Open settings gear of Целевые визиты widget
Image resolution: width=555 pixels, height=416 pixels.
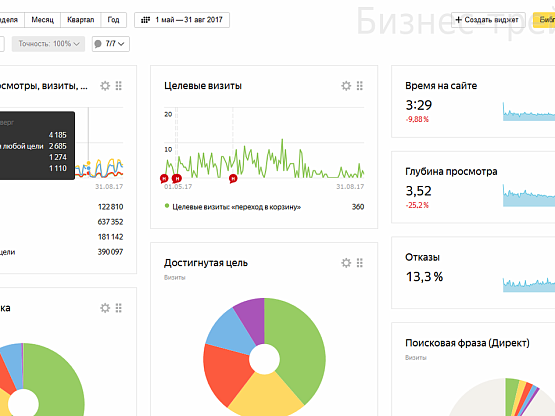click(346, 86)
